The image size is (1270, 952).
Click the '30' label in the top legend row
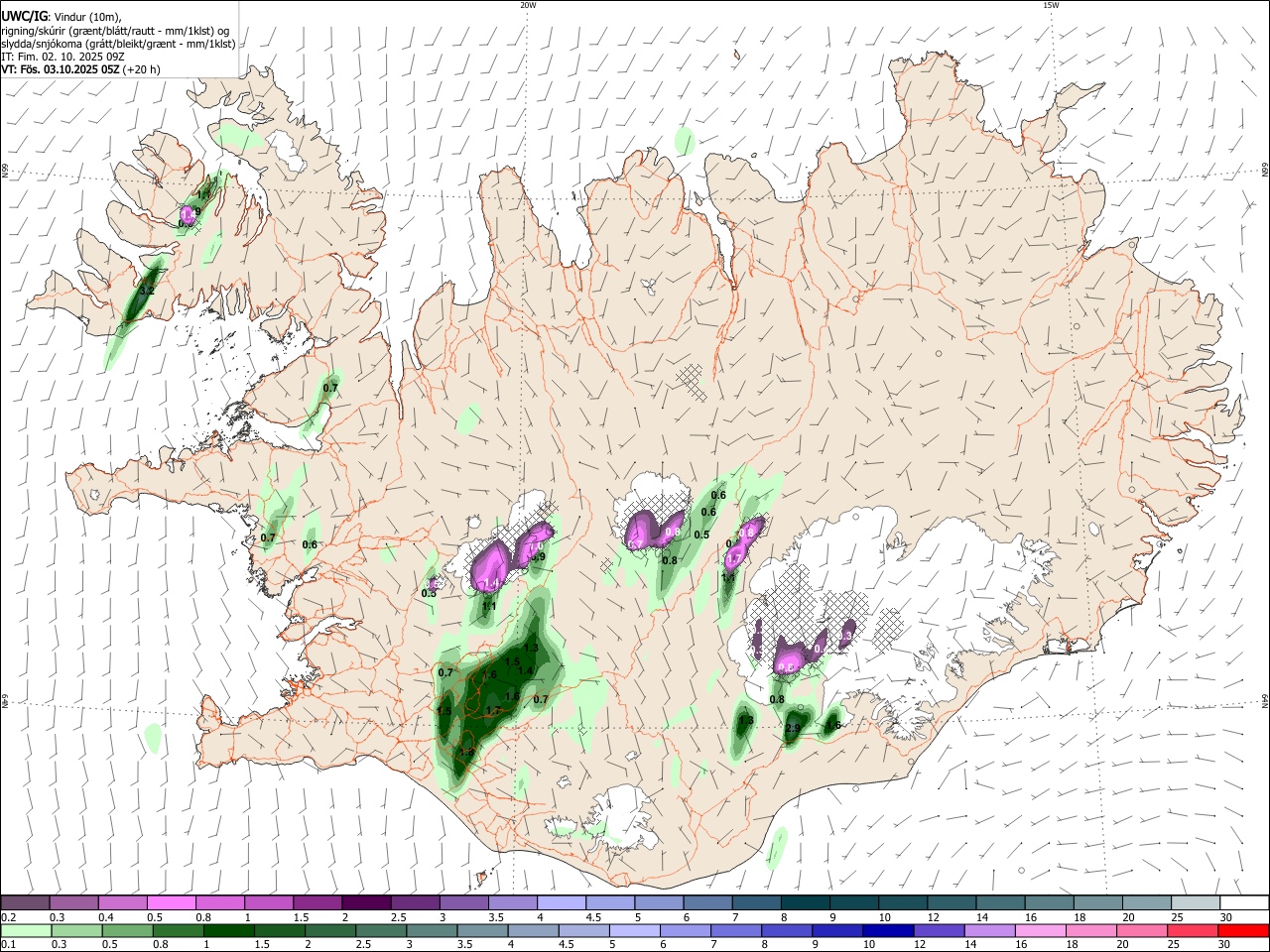1226,918
